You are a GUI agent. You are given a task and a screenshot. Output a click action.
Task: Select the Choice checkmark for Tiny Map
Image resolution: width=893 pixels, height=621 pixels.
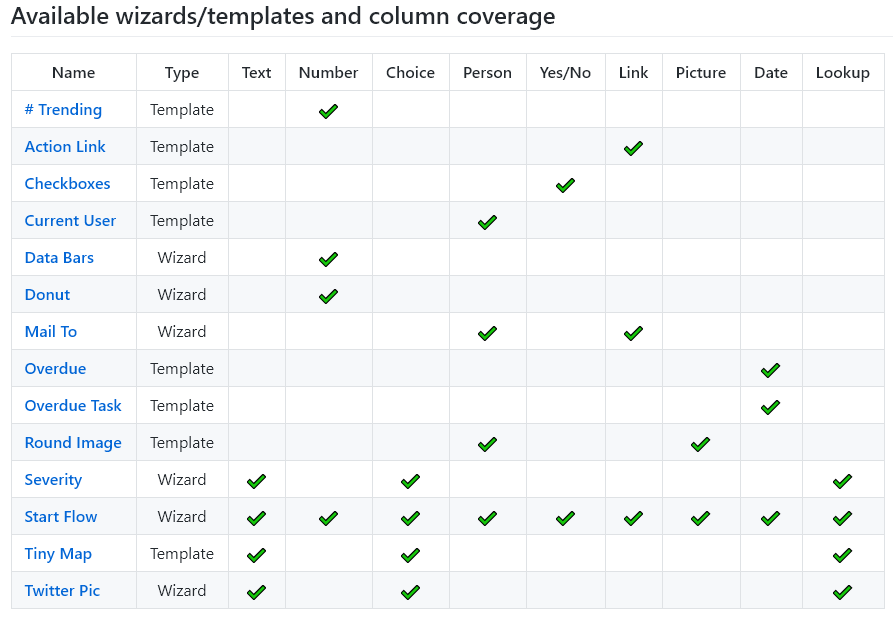(x=410, y=554)
